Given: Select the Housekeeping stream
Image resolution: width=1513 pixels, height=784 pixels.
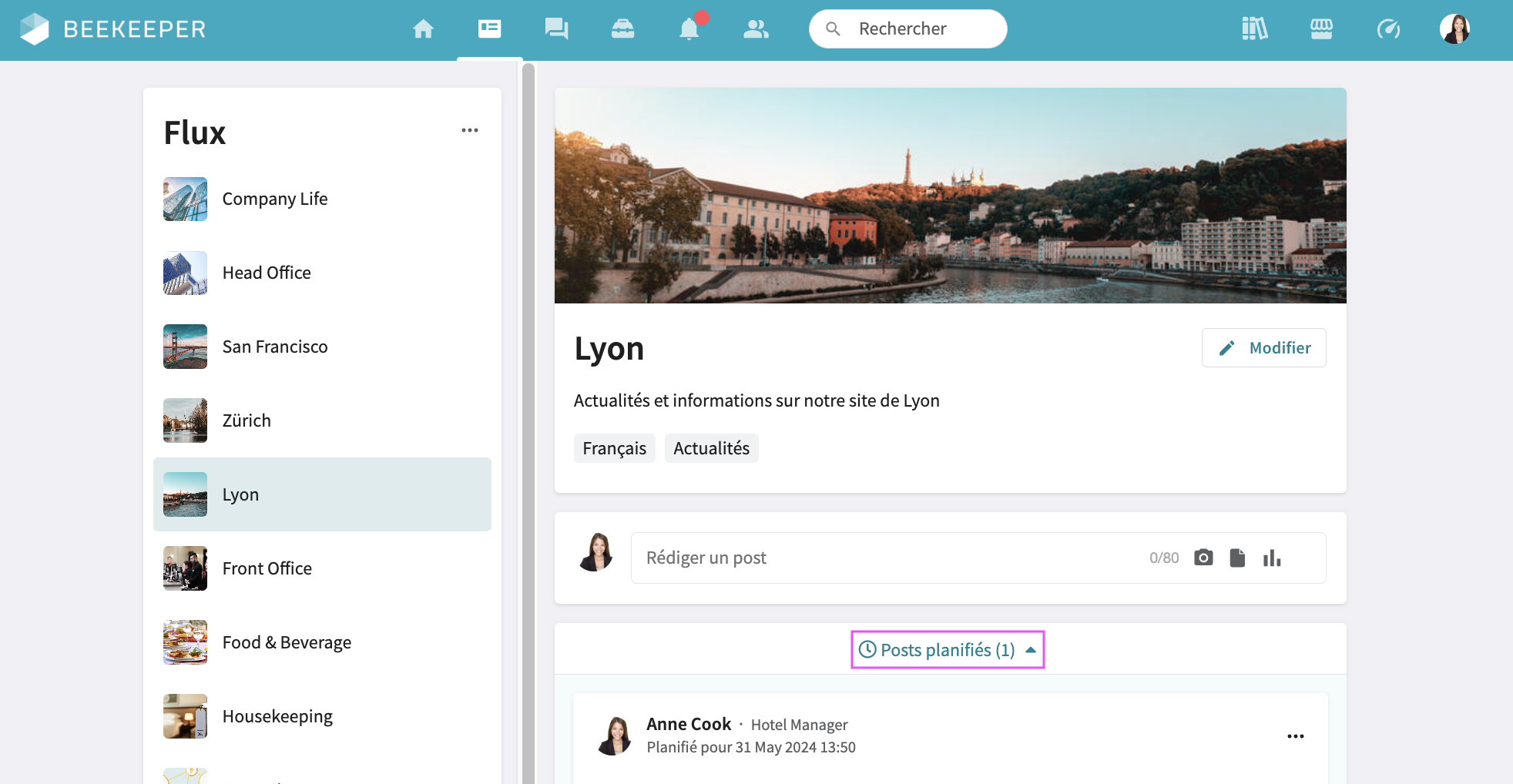Looking at the screenshot, I should tap(322, 716).
